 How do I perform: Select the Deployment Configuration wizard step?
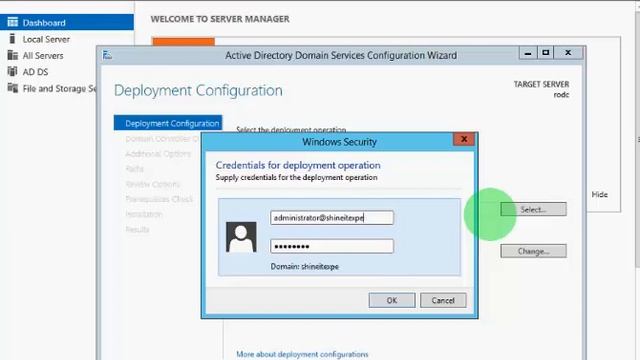[168, 123]
